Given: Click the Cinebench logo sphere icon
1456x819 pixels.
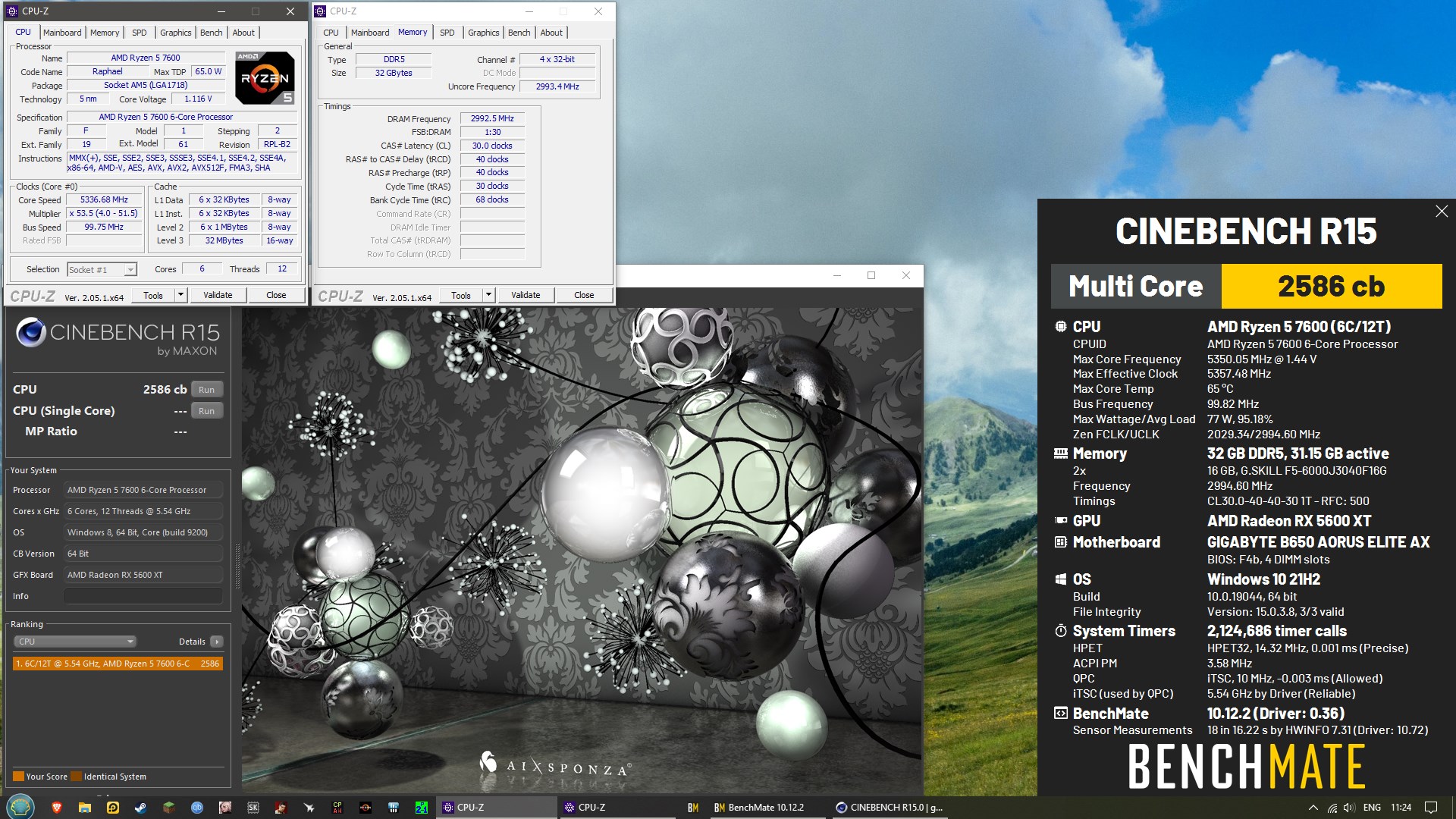Looking at the screenshot, I should click(31, 332).
